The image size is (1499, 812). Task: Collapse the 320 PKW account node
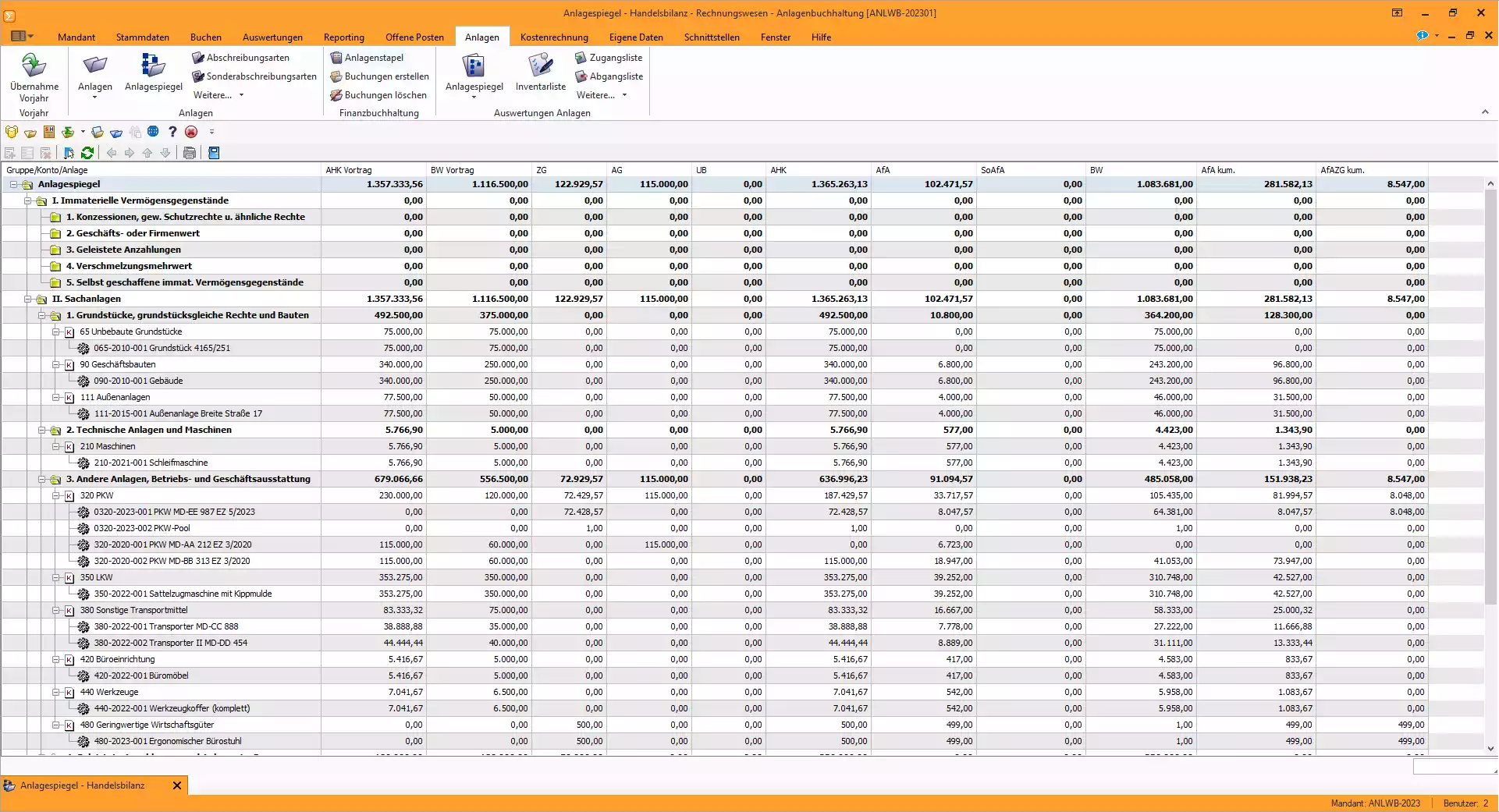click(55, 496)
